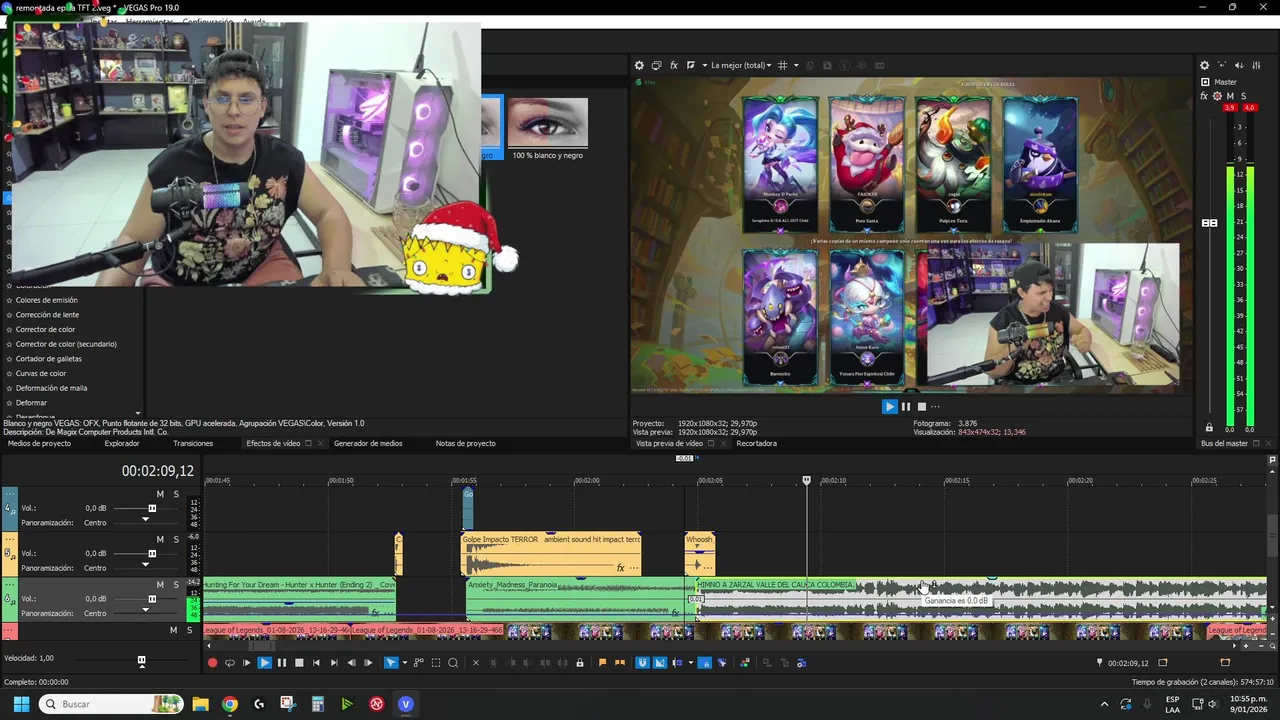The image size is (1280, 720).
Task: Open the Master bus properties gear icon
Action: (x=1205, y=65)
